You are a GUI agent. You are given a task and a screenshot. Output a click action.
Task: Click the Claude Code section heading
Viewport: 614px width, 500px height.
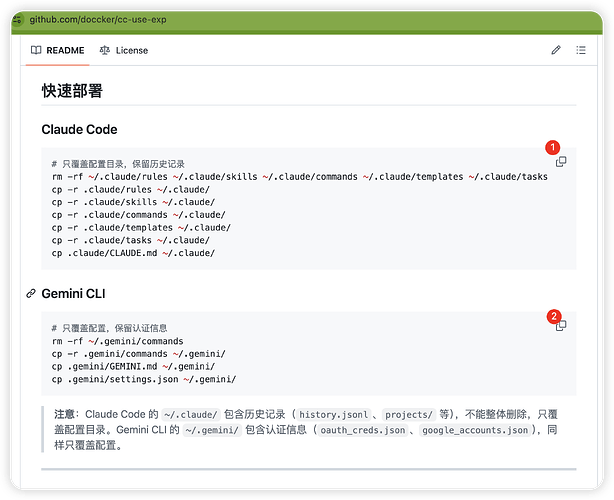[79, 129]
